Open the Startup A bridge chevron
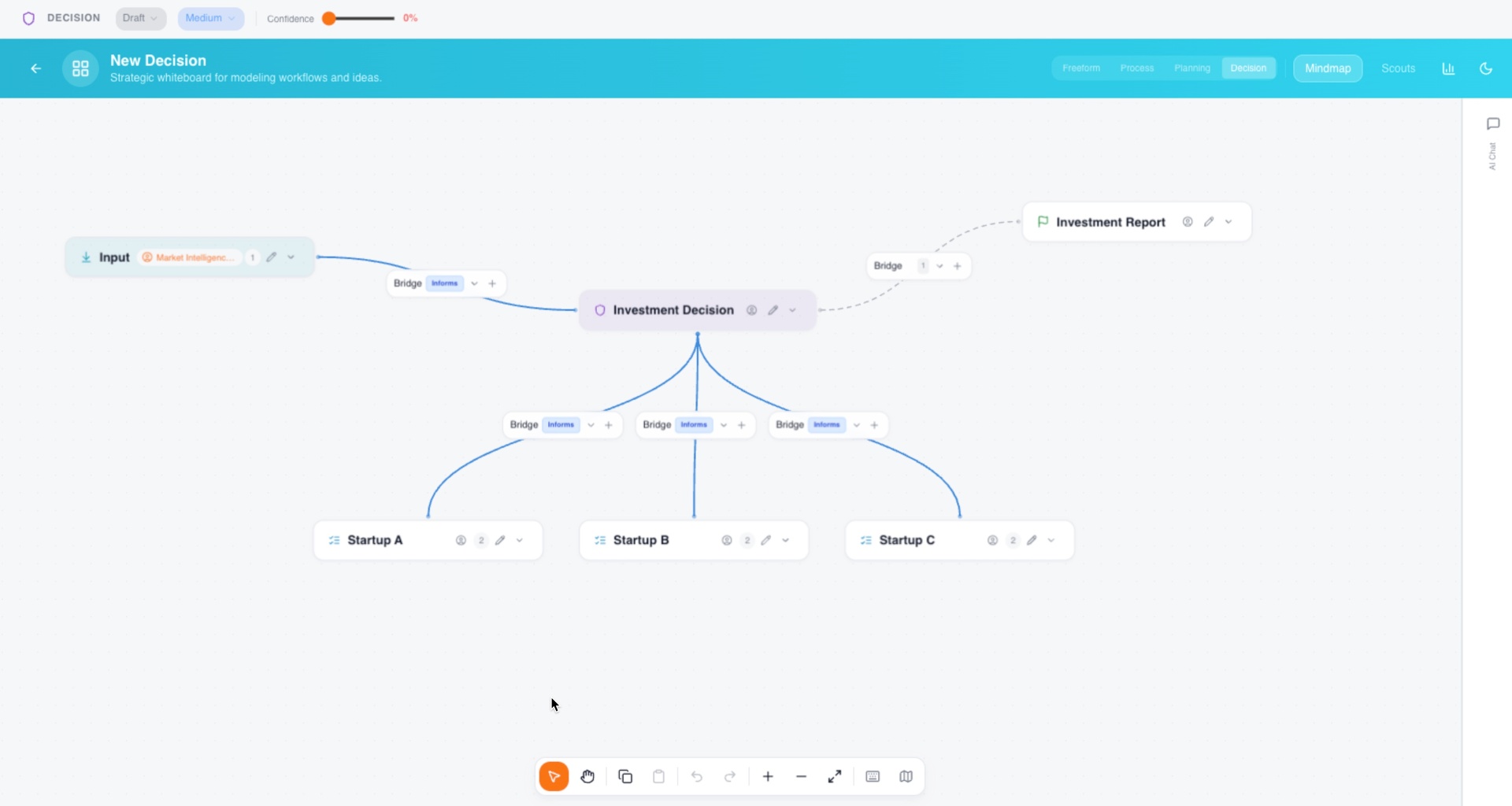This screenshot has width=1512, height=806. [x=591, y=425]
